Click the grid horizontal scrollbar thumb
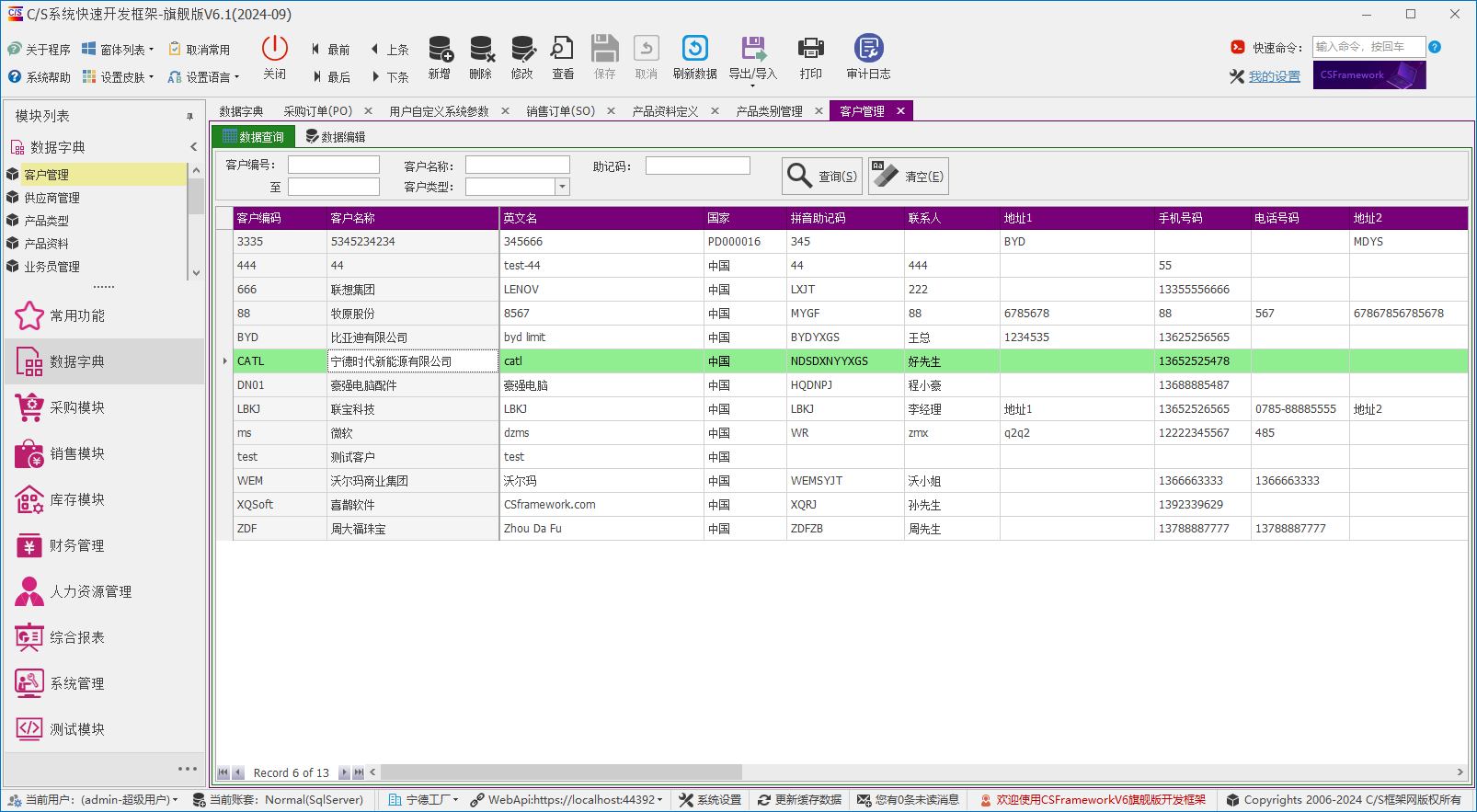 pyautogui.click(x=562, y=772)
